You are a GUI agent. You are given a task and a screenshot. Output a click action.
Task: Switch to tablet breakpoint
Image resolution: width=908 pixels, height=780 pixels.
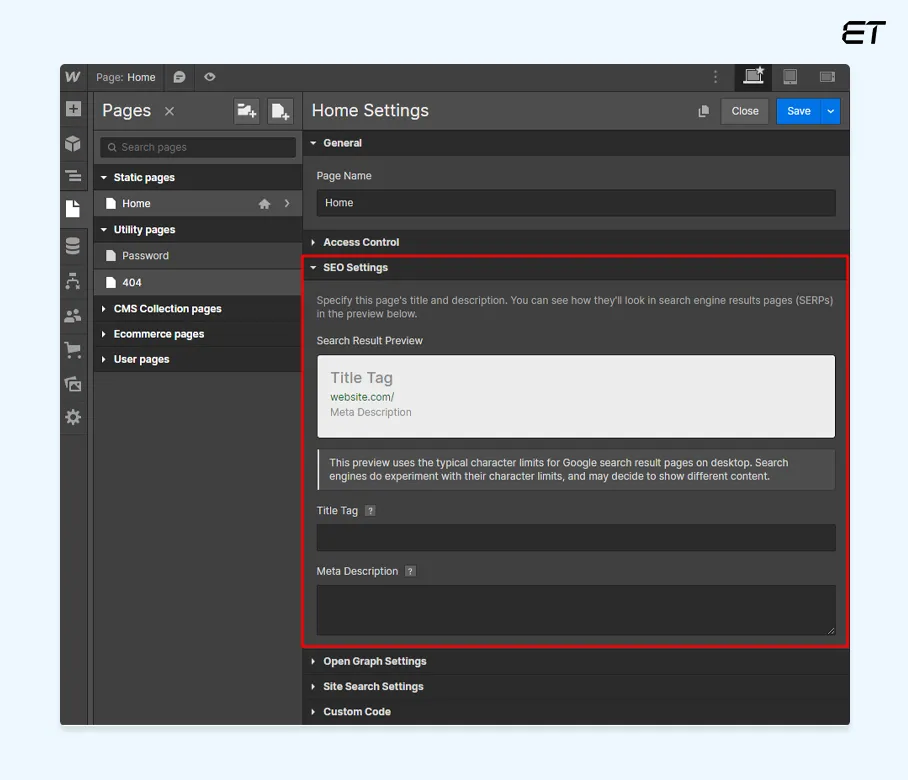pyautogui.click(x=790, y=77)
